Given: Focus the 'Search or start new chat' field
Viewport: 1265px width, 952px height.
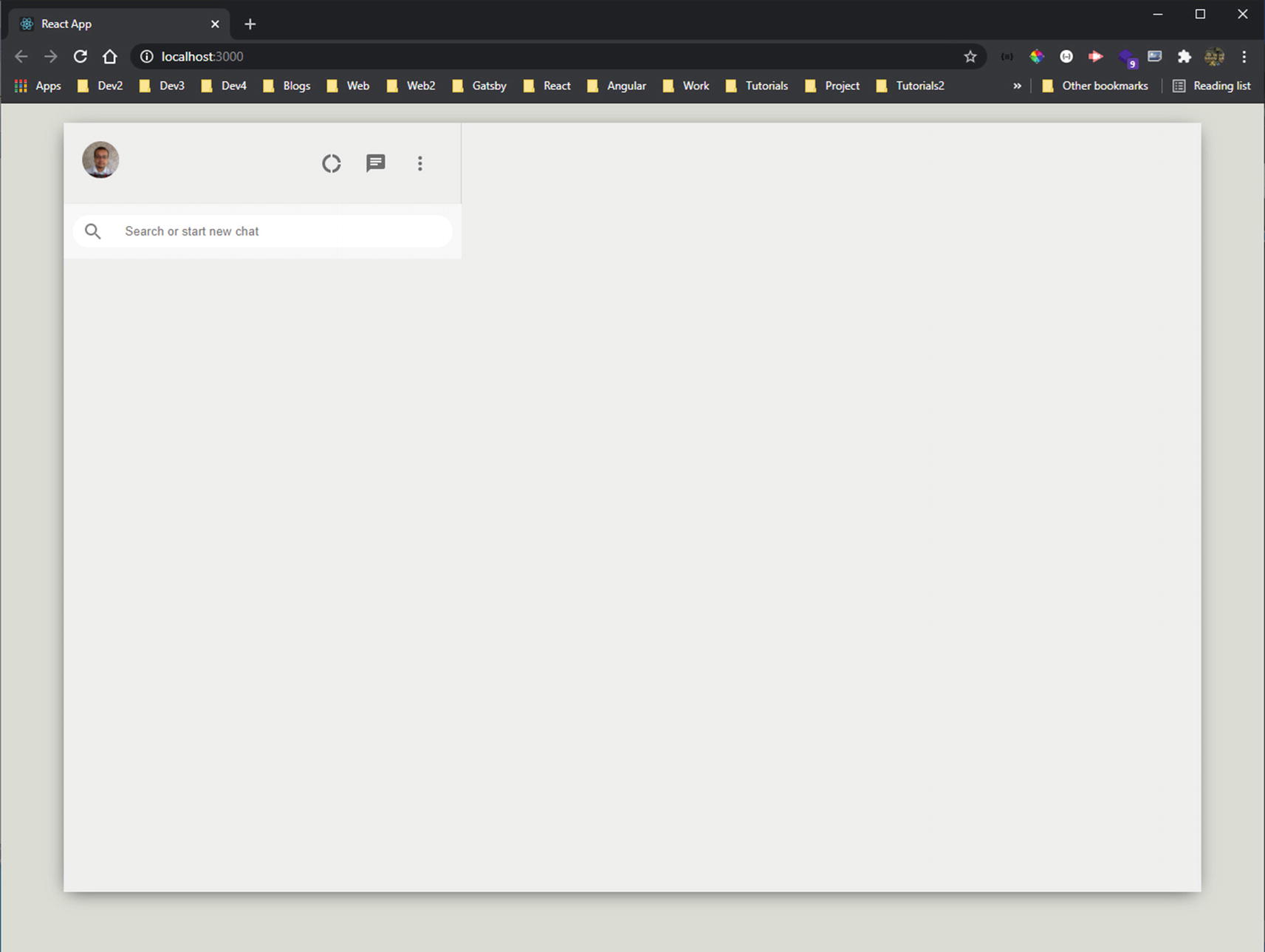Looking at the screenshot, I should (281, 231).
